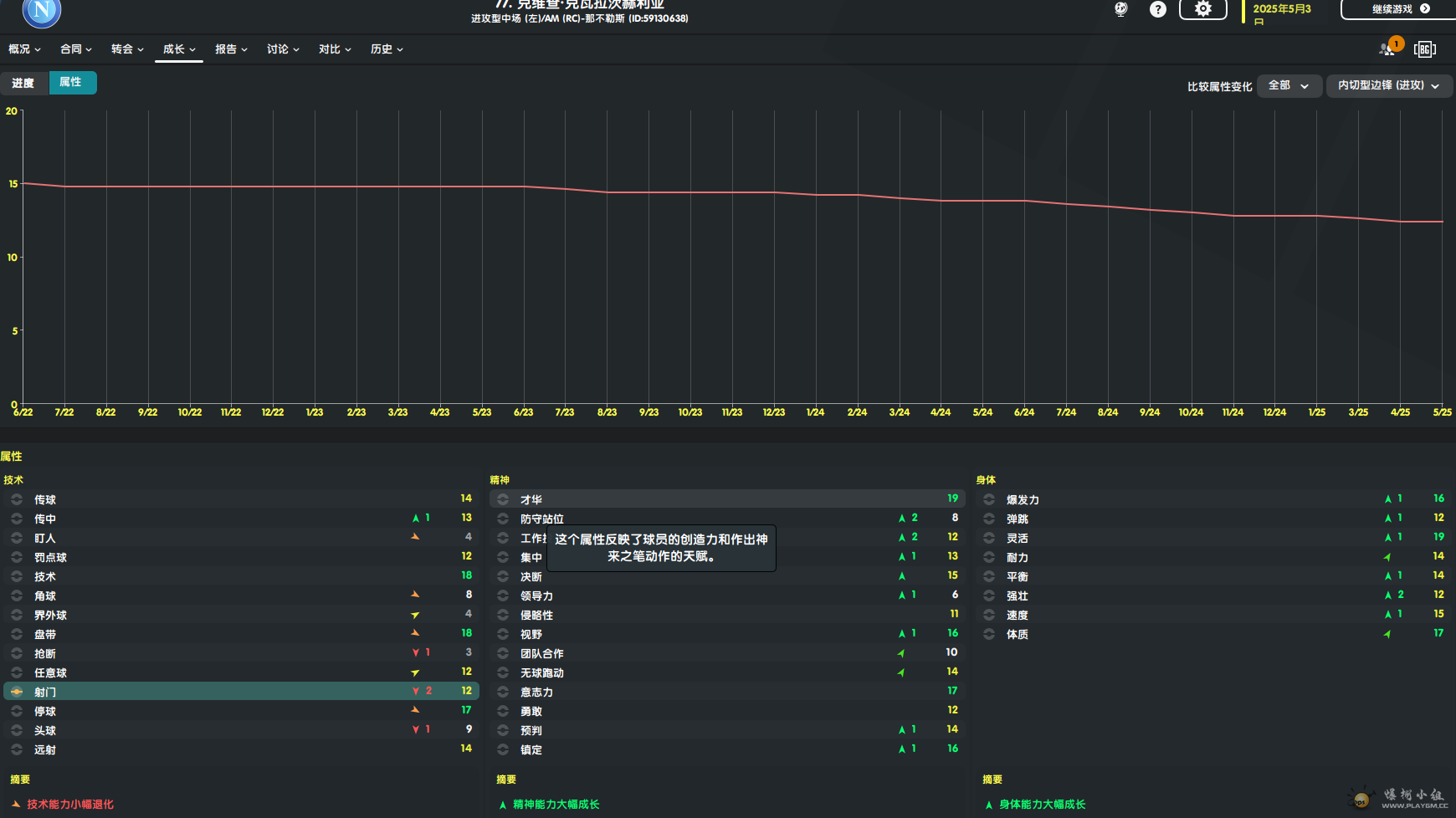Click the Napoli club badge
The height and width of the screenshot is (818, 1456).
(42, 11)
